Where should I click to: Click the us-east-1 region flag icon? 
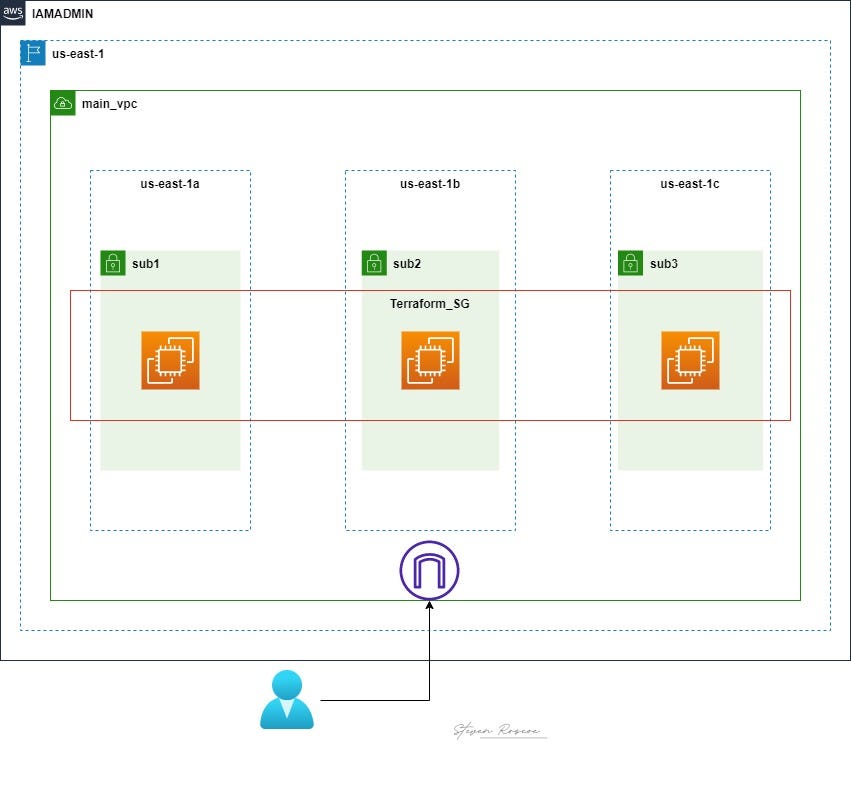point(32,53)
